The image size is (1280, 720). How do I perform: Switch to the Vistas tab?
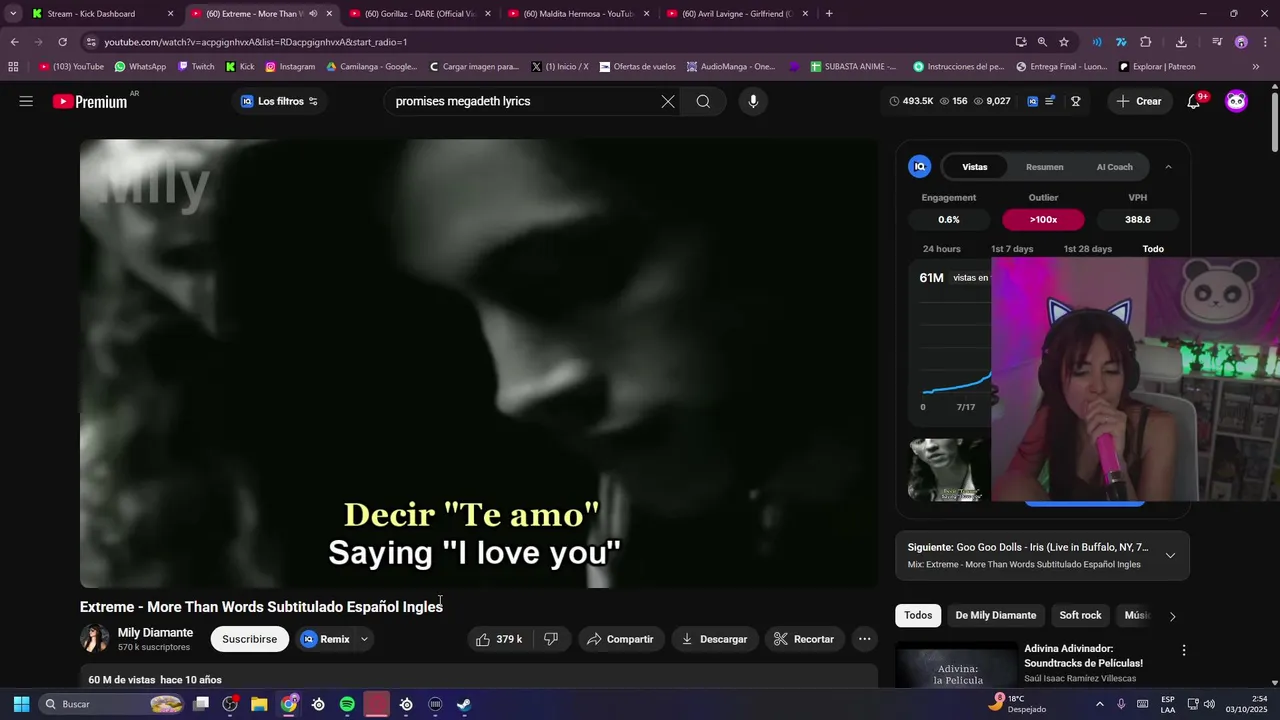(x=974, y=167)
